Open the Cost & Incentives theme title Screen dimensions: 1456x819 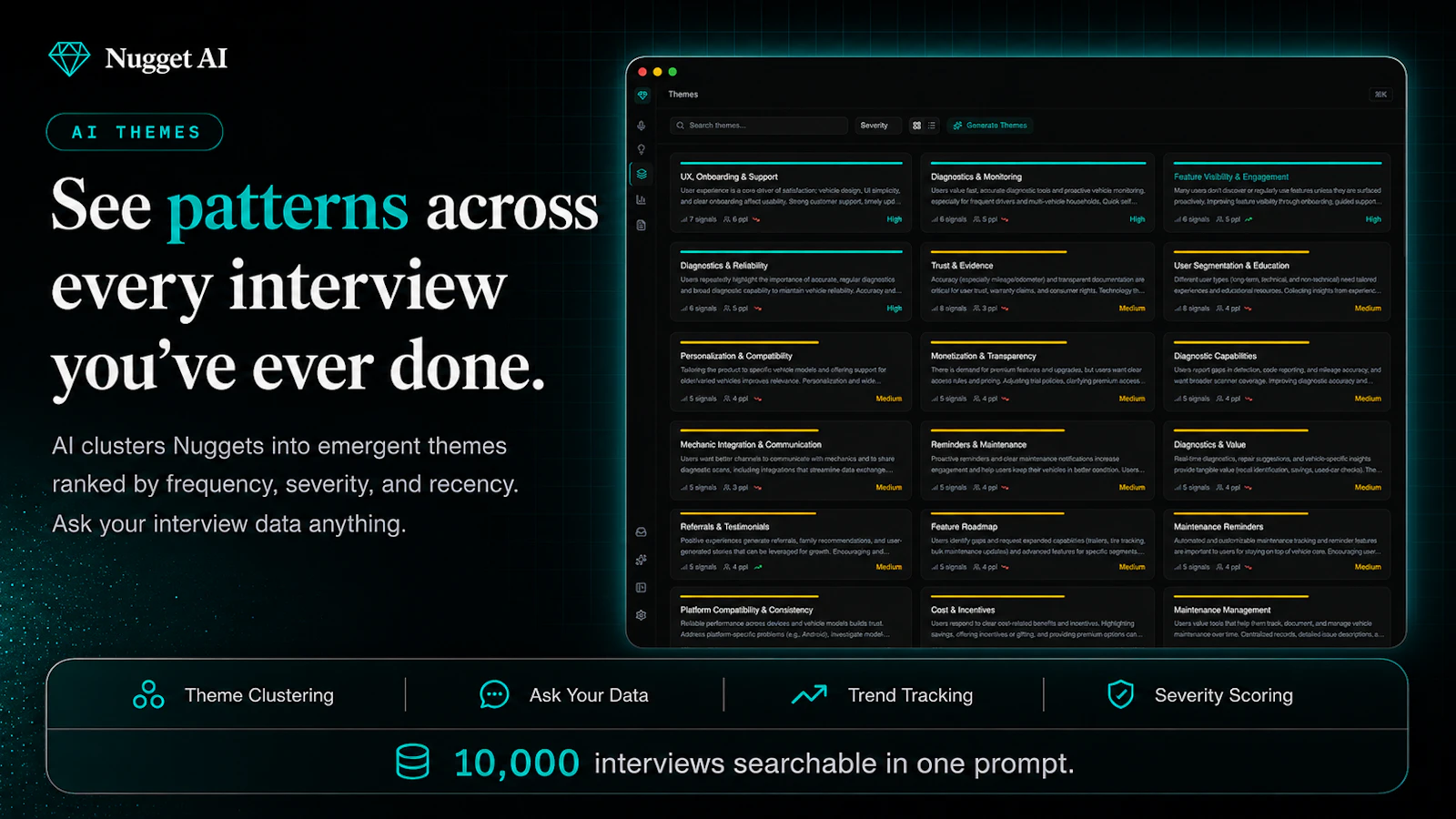coord(963,611)
